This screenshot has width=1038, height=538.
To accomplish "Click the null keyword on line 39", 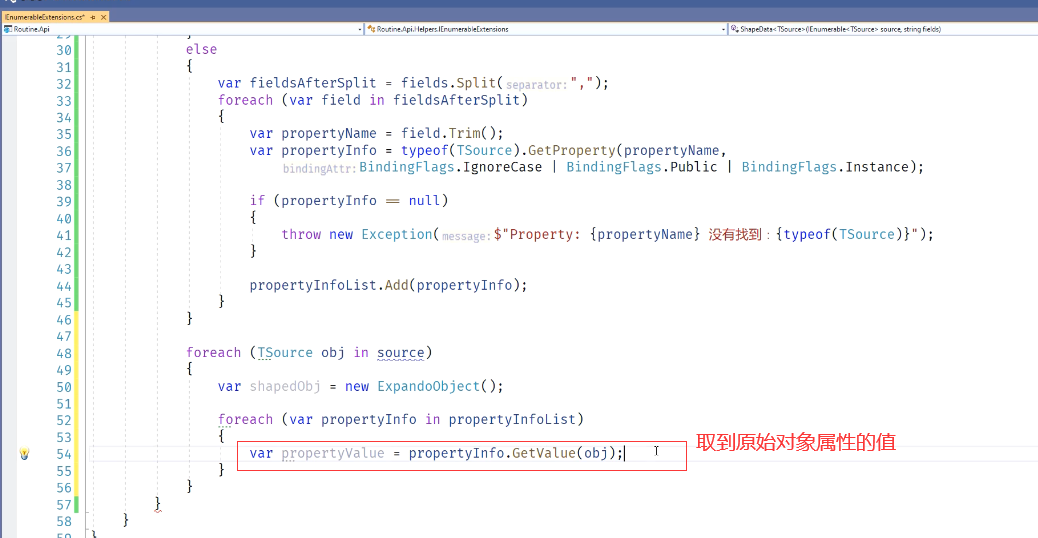I will pyautogui.click(x=424, y=201).
